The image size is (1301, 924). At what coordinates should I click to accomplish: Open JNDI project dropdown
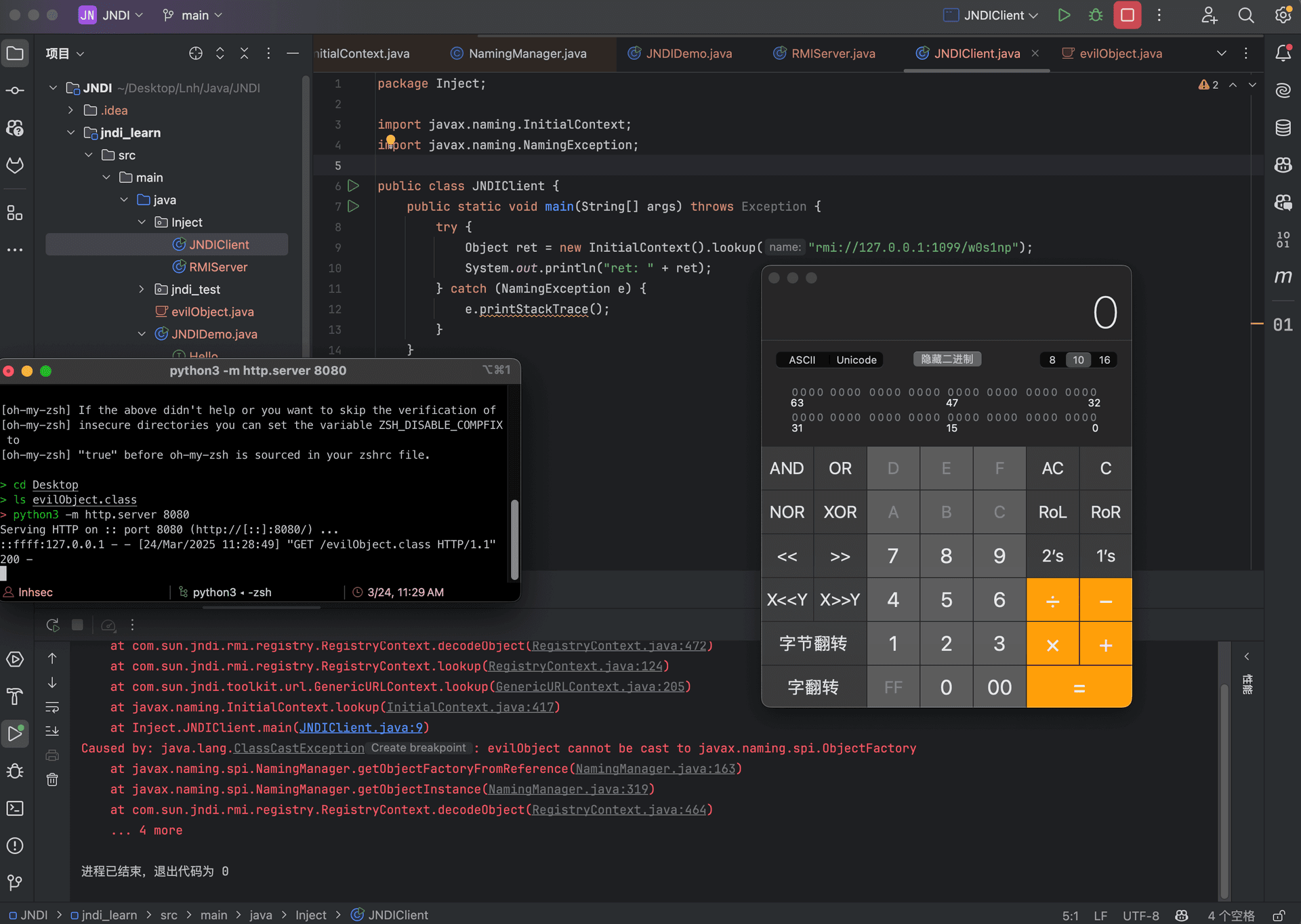(x=112, y=15)
